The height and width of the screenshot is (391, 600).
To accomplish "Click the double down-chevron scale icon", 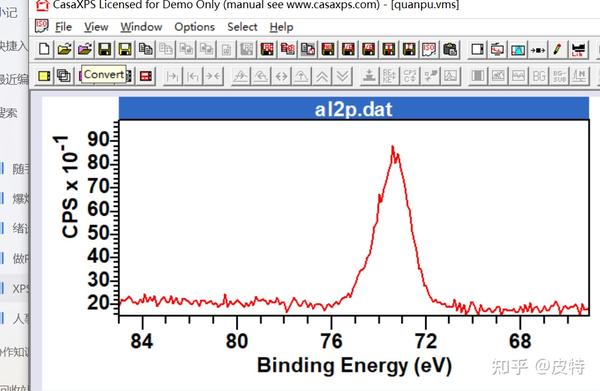I will [x=342, y=76].
